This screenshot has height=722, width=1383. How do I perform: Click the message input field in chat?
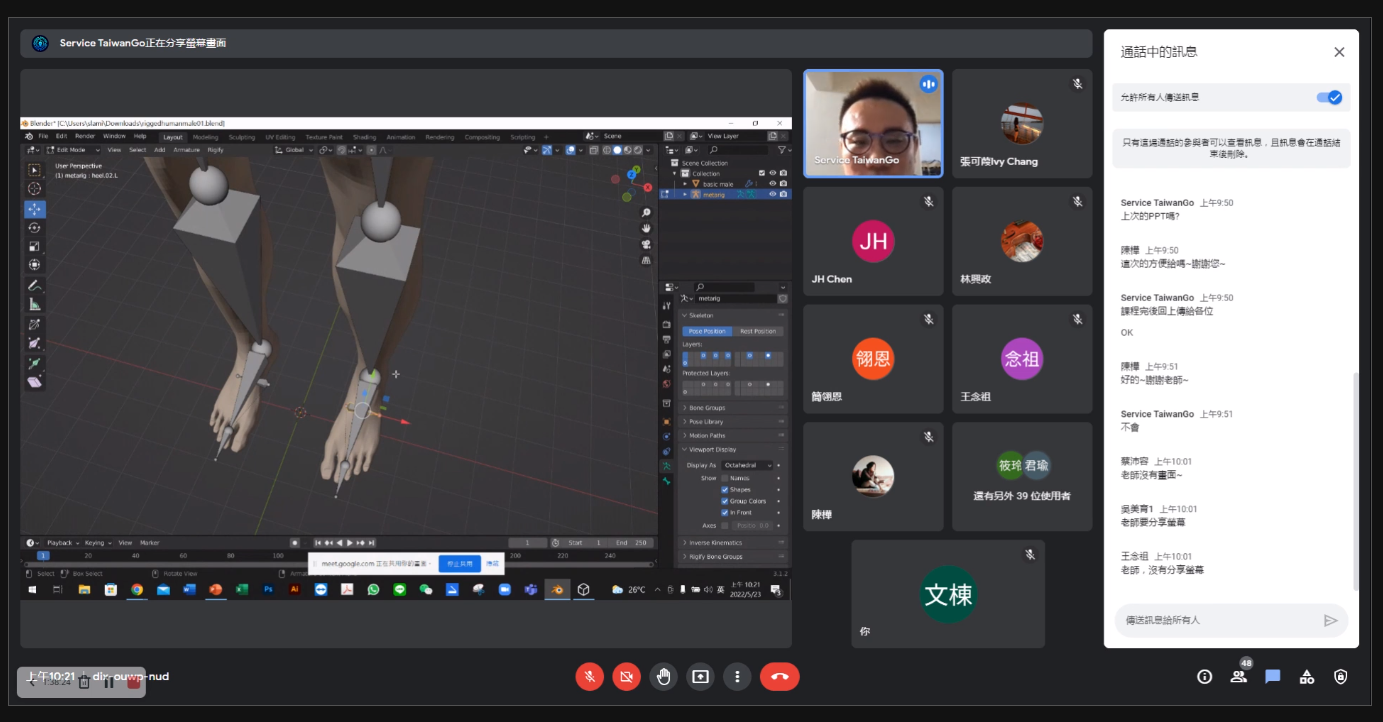pyautogui.click(x=1215, y=620)
